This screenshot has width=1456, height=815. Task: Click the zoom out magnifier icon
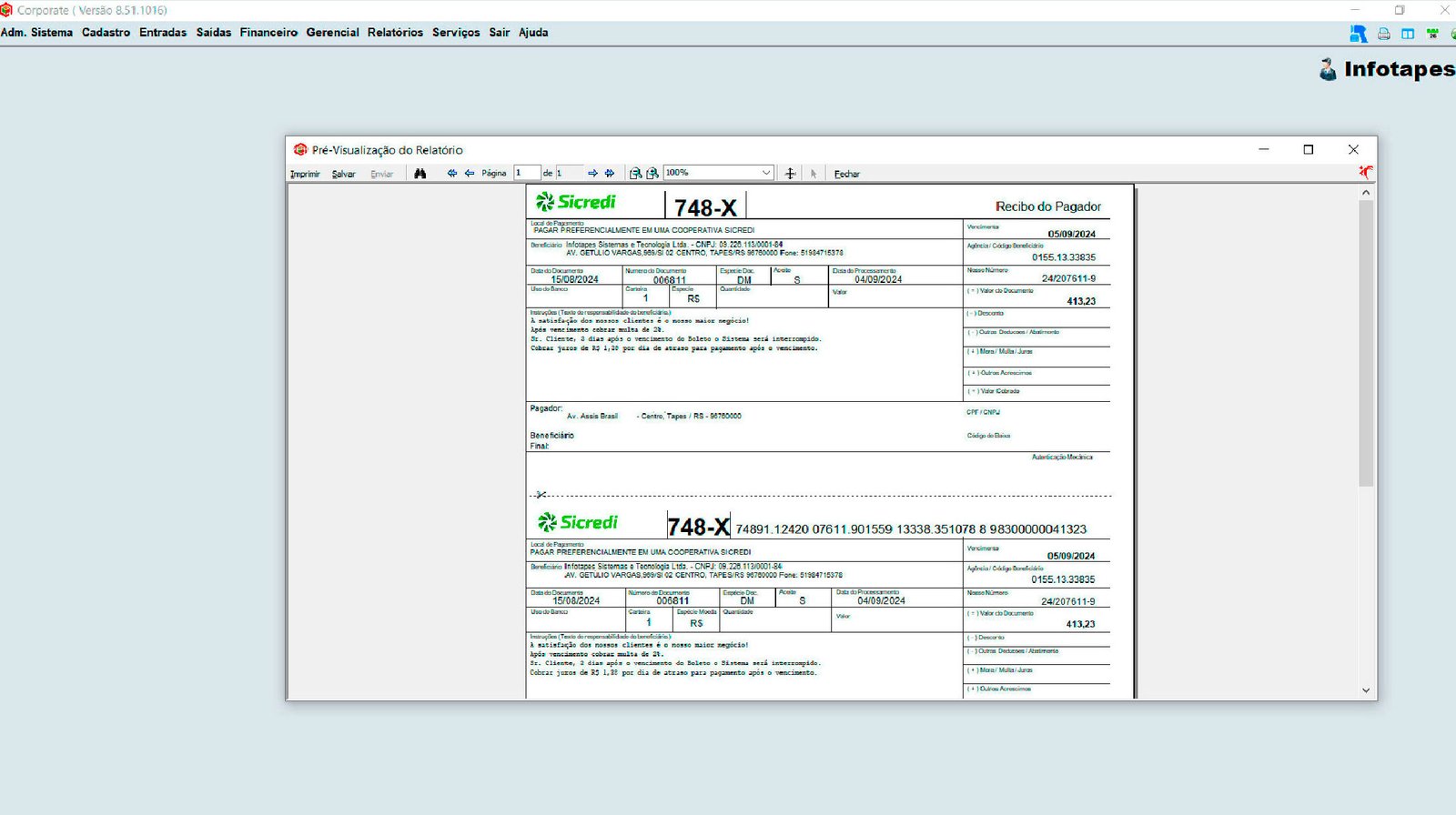(635, 173)
